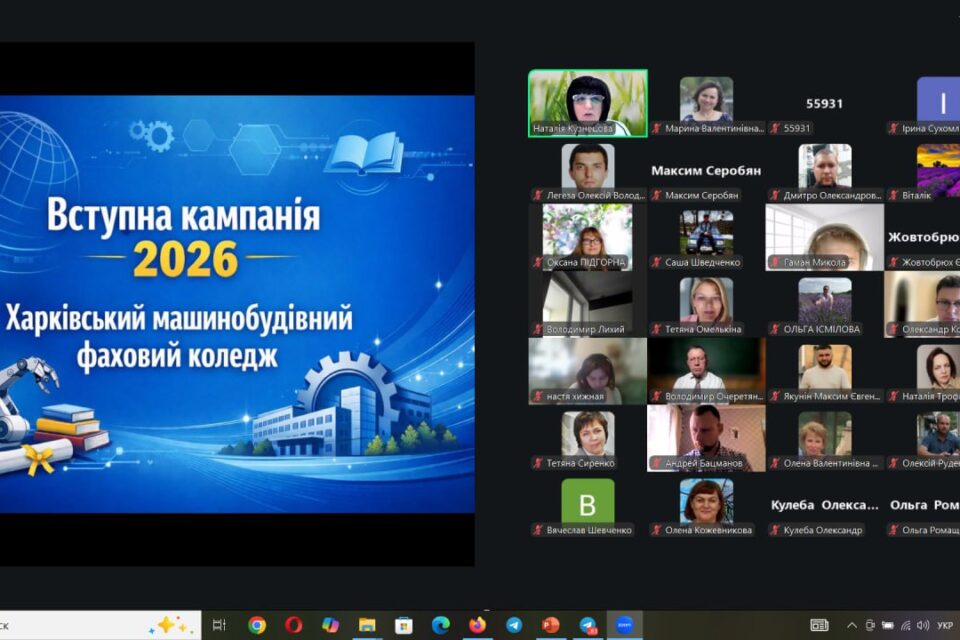Select Тетяна Омелькіна's participant tile
Viewport: 960px width, 640px height.
tap(707, 304)
